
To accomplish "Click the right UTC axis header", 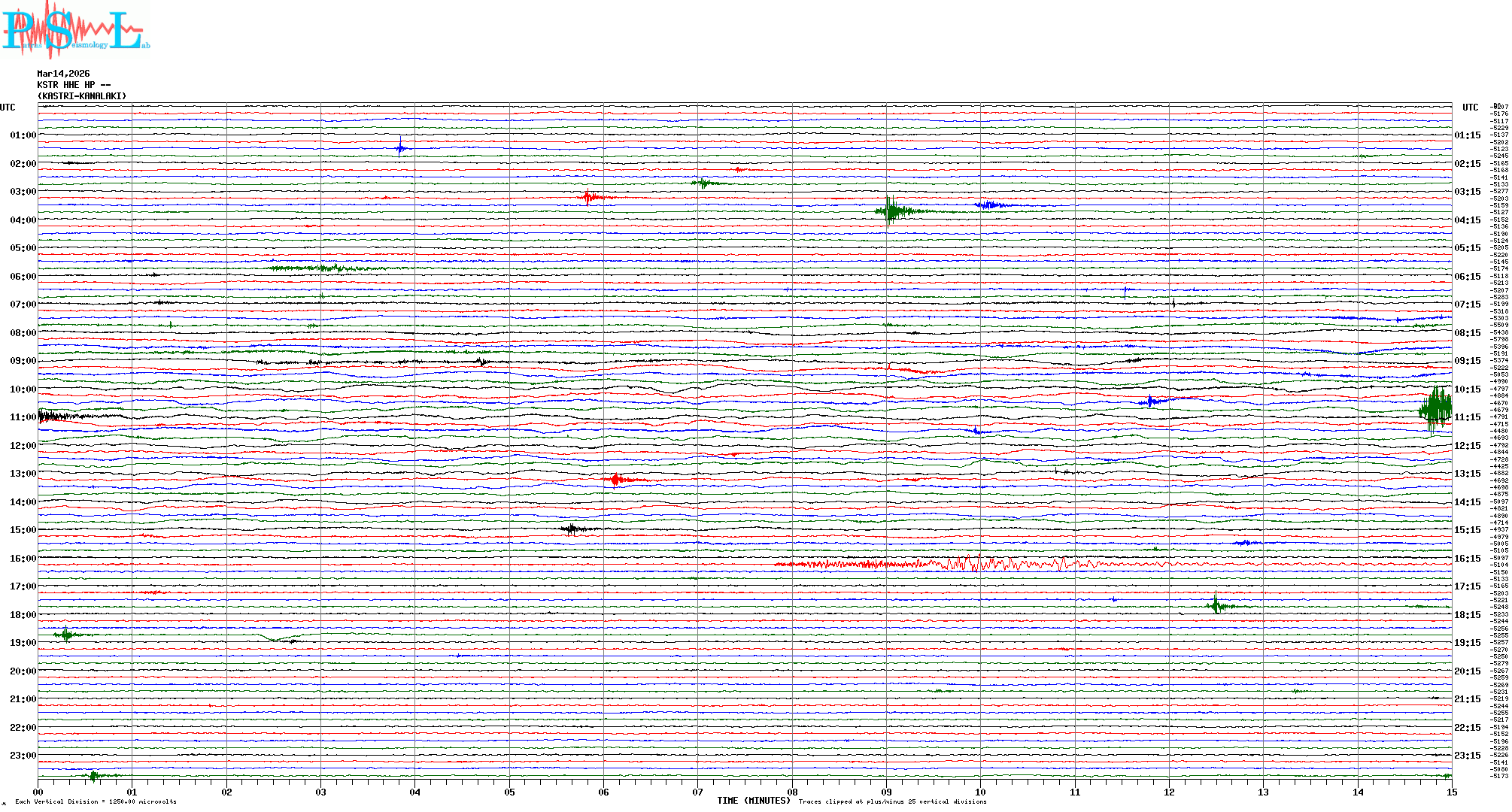I will (x=1470, y=108).
